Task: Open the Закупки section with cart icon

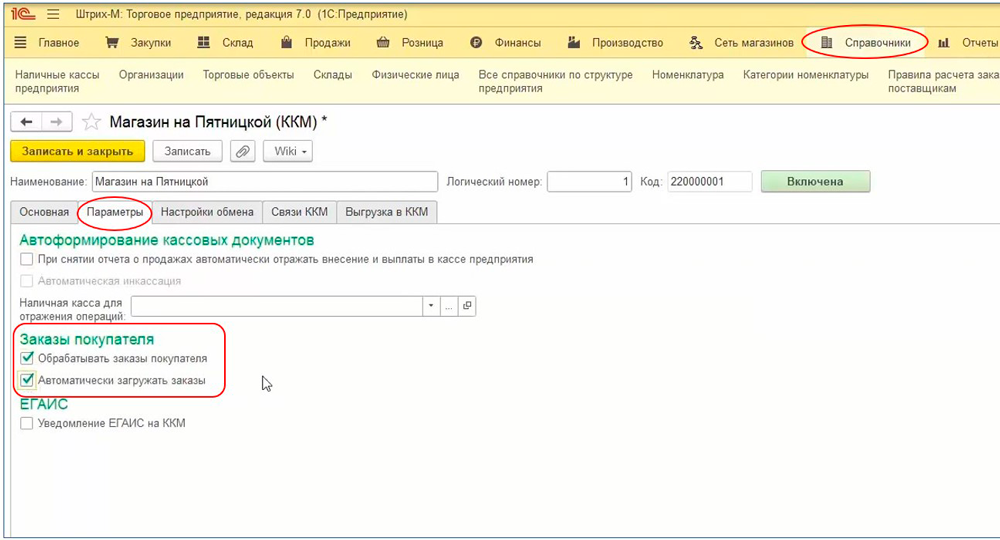Action: (x=138, y=43)
